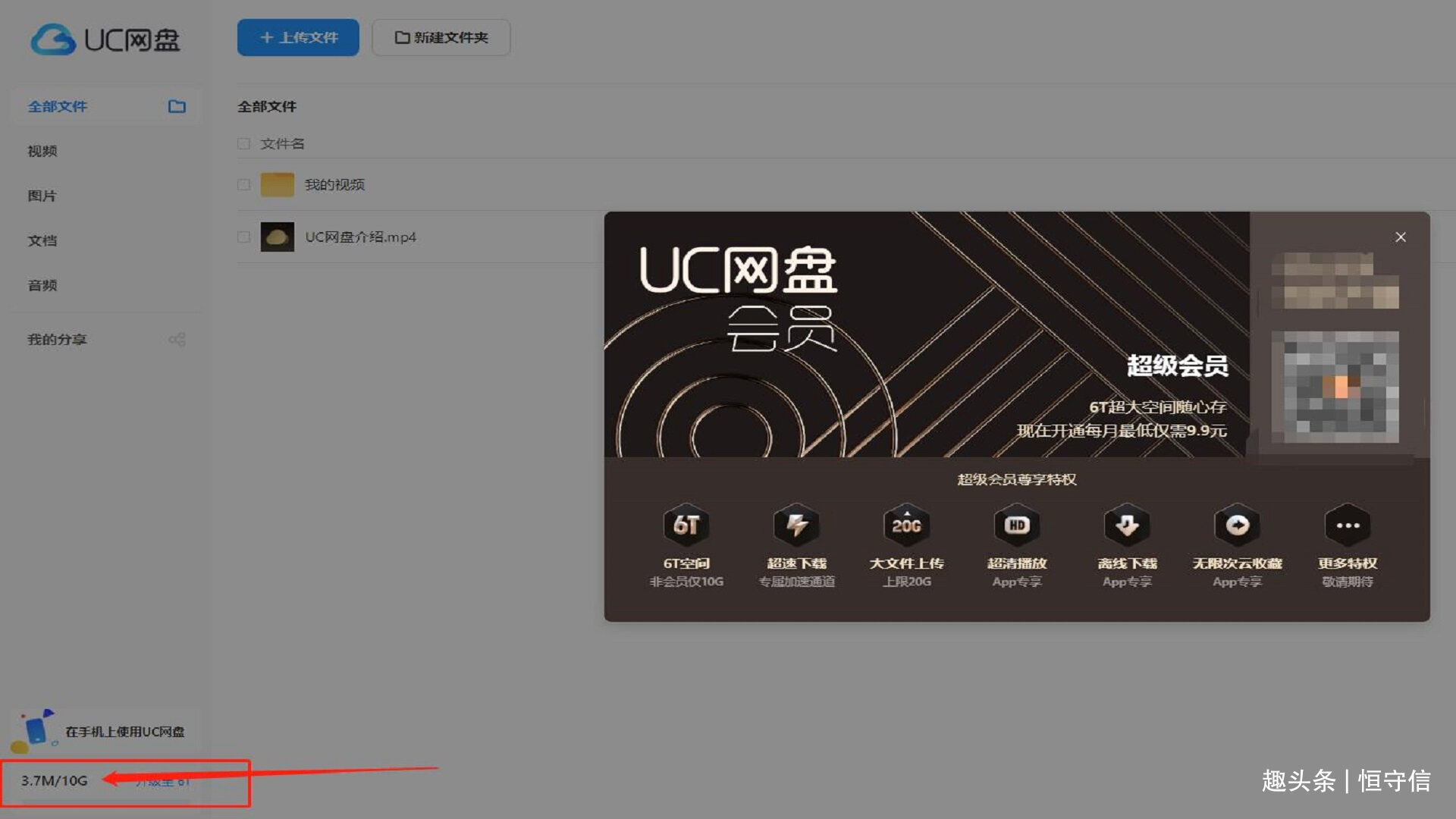
Task: Click the 新建文件夹 new folder button
Action: coord(441,37)
